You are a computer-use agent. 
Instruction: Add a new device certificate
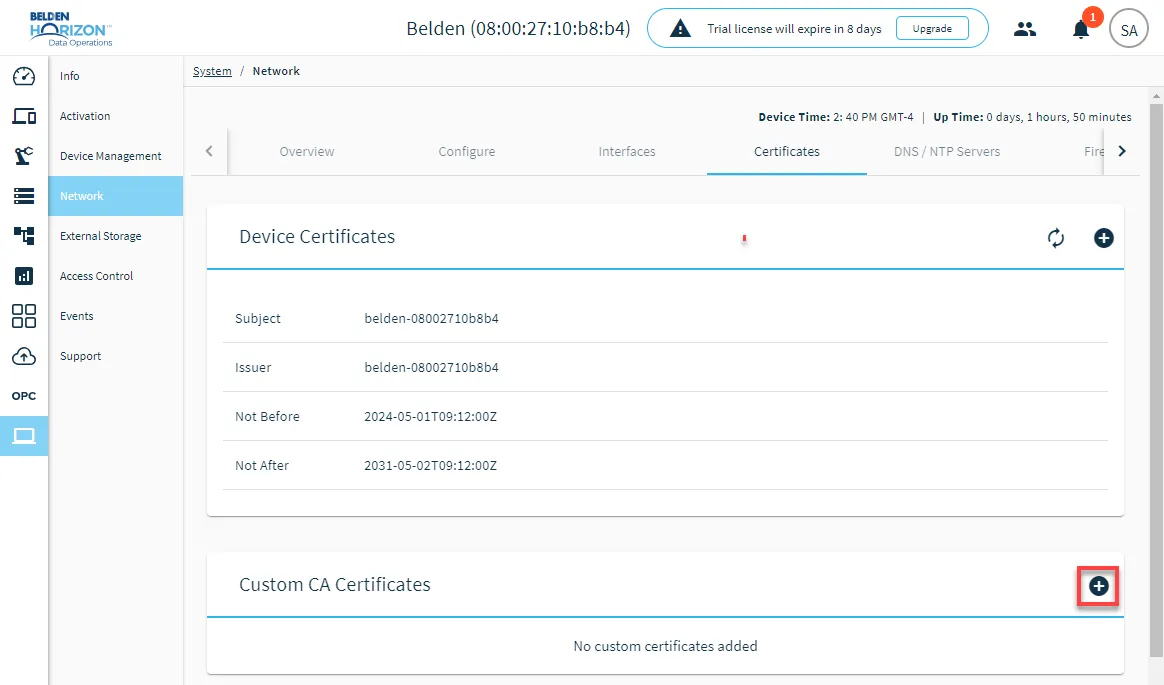coord(1104,238)
